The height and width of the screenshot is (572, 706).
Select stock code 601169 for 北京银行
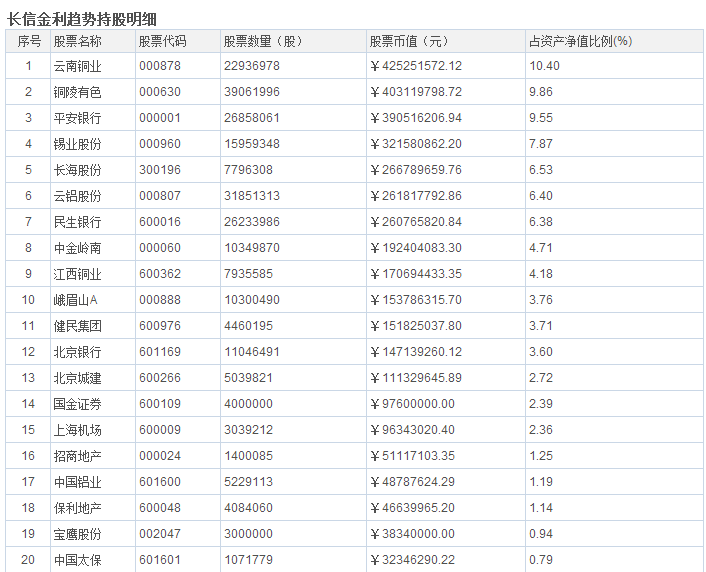coord(159,352)
